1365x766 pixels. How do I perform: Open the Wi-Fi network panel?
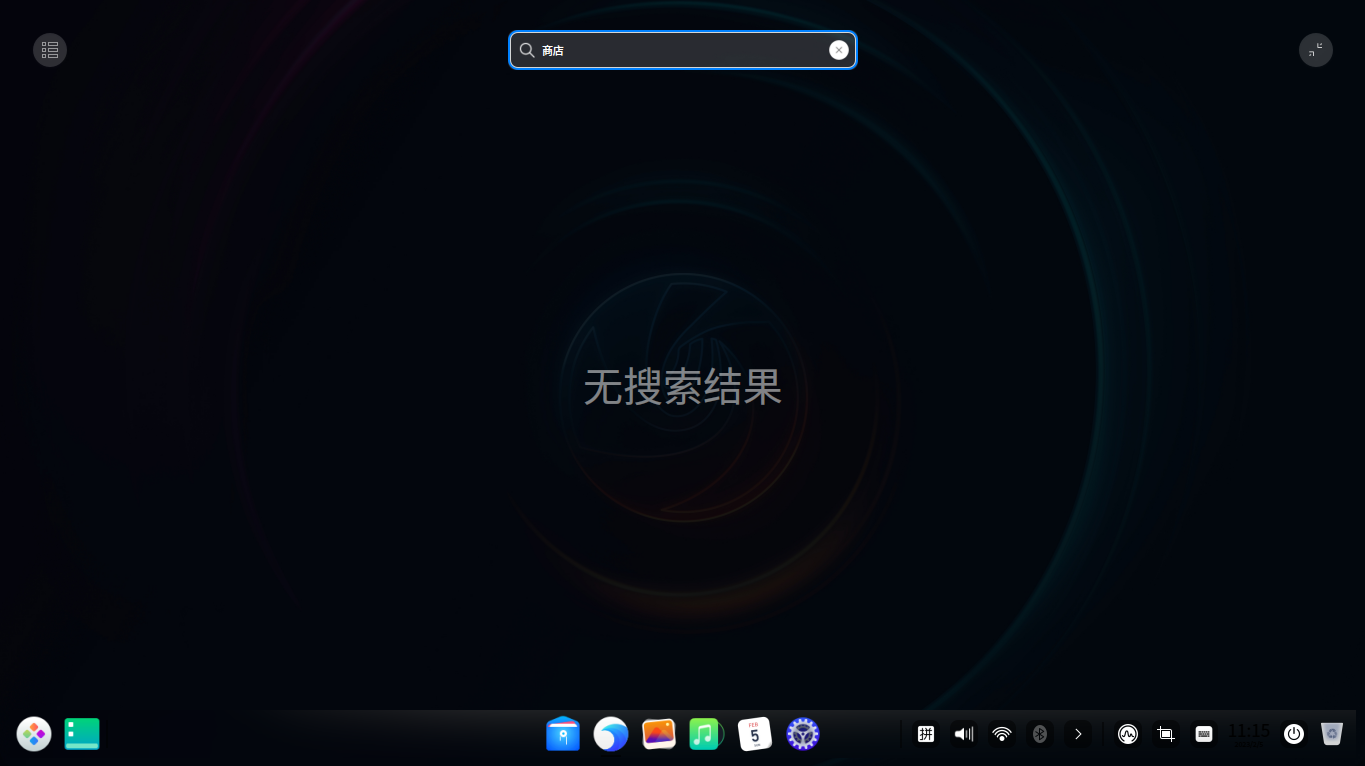coord(1002,734)
